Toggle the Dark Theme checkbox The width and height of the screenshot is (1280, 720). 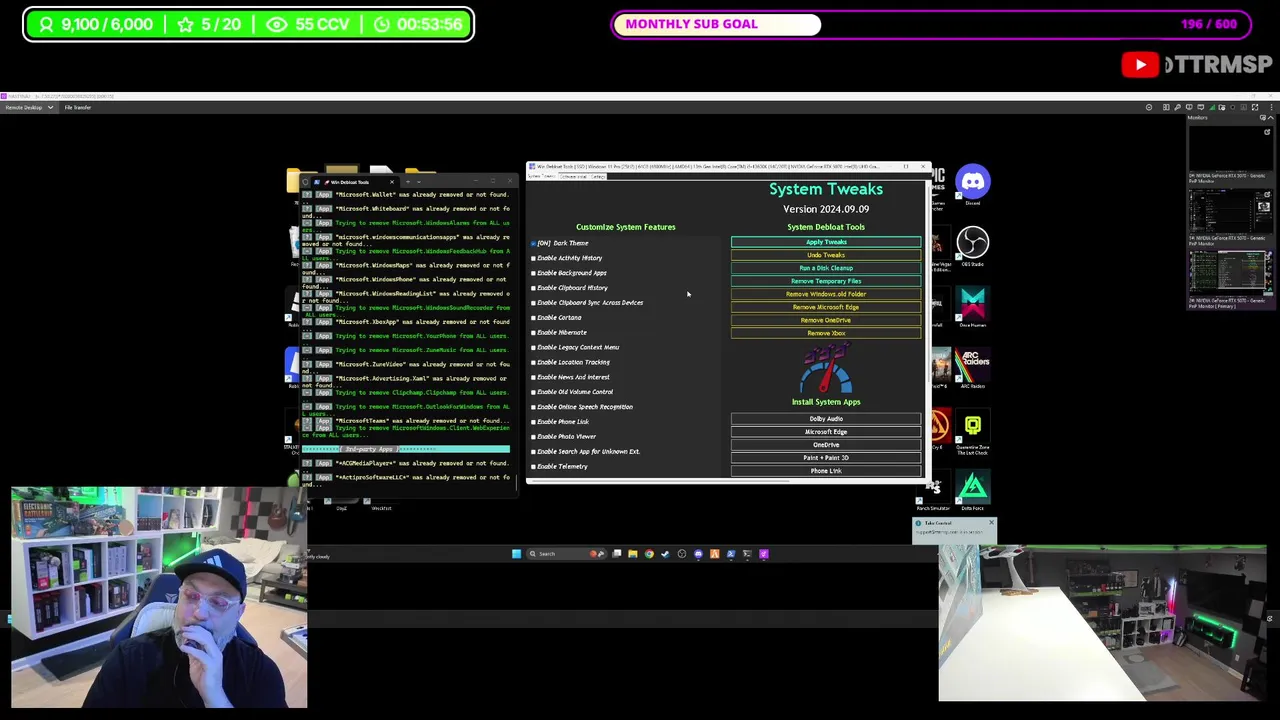[533, 243]
